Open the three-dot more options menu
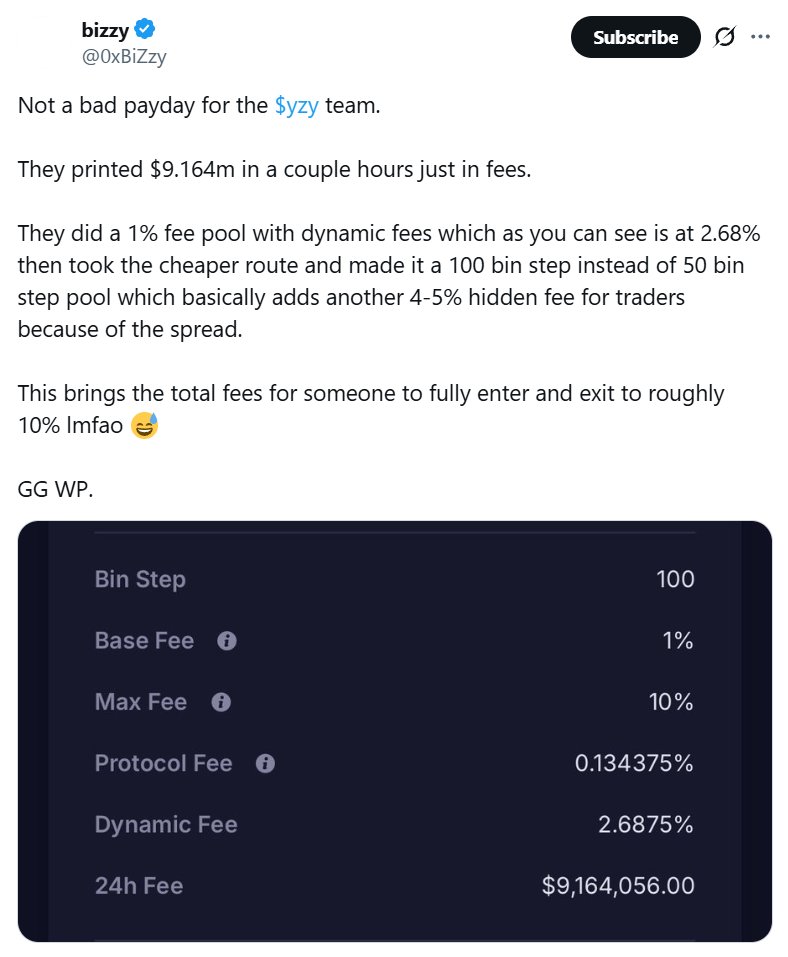 pos(760,37)
